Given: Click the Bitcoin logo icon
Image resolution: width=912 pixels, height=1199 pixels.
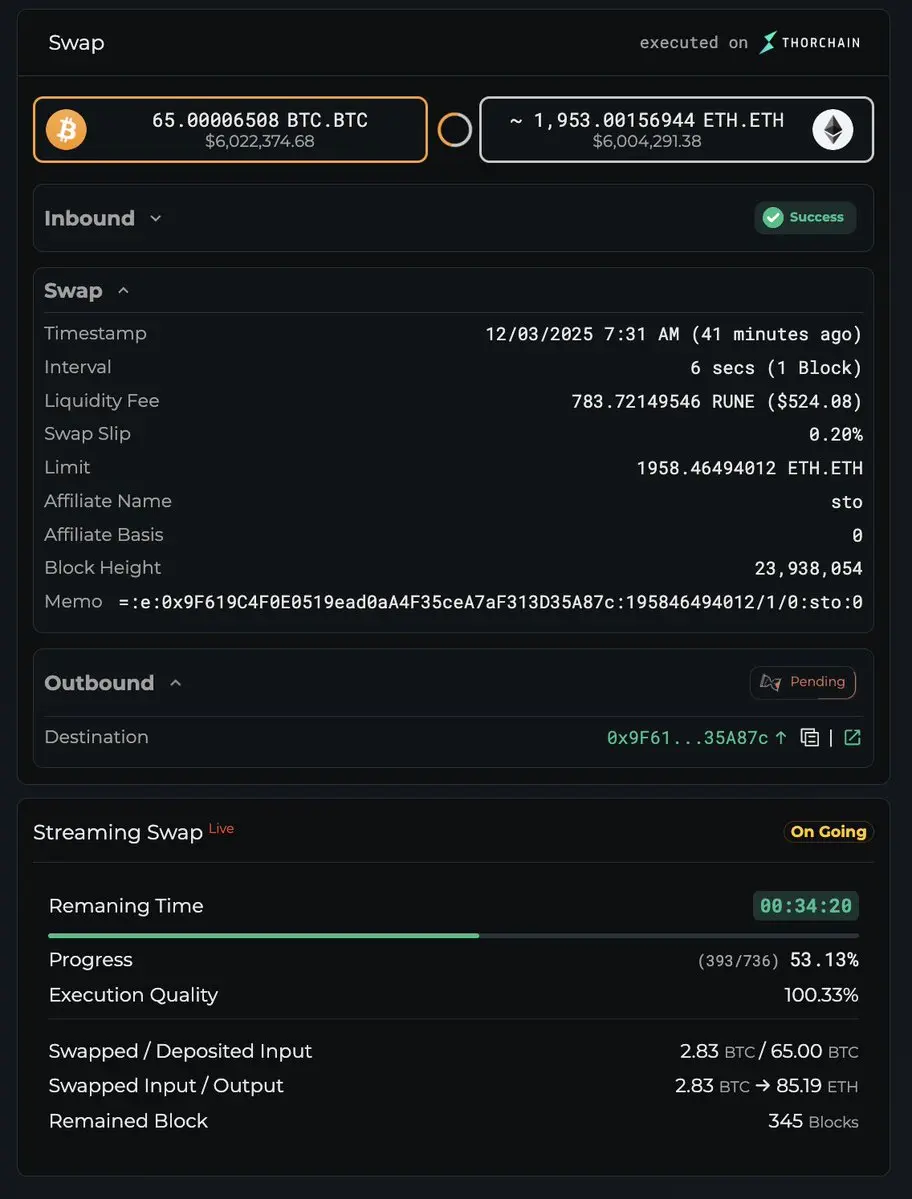Looking at the screenshot, I should tap(67, 130).
